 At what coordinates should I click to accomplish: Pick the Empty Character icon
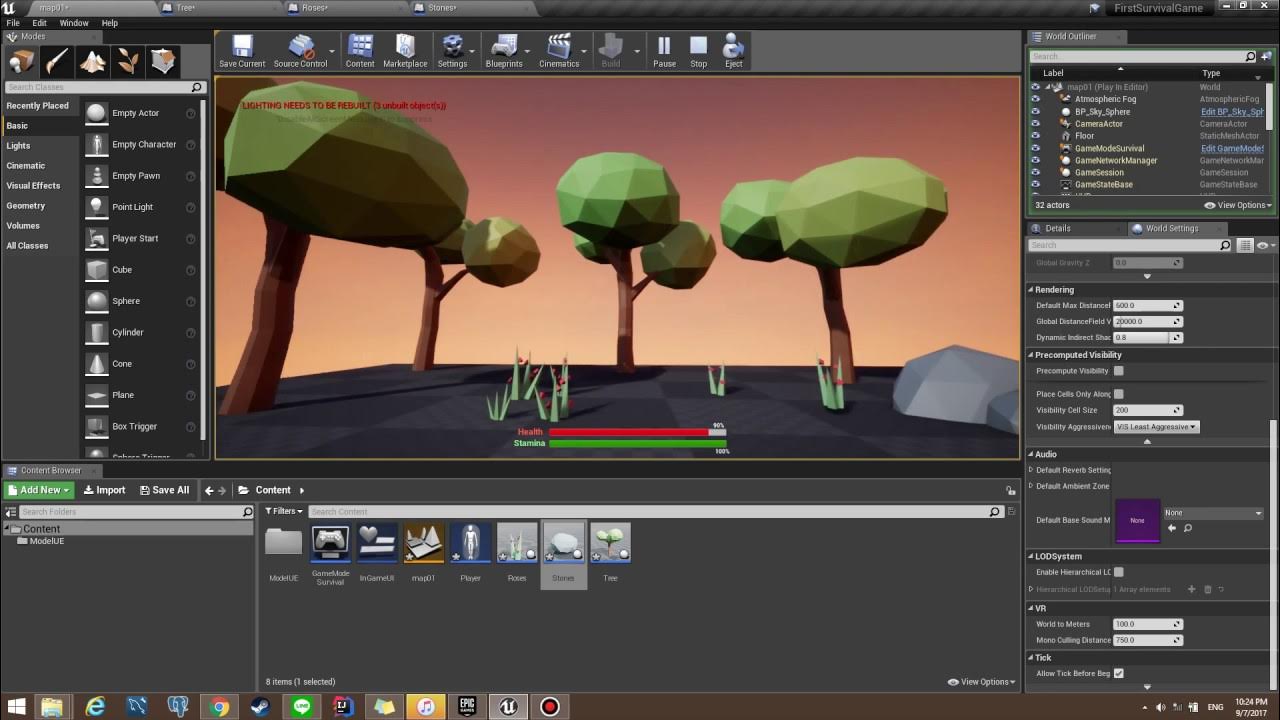coord(96,144)
